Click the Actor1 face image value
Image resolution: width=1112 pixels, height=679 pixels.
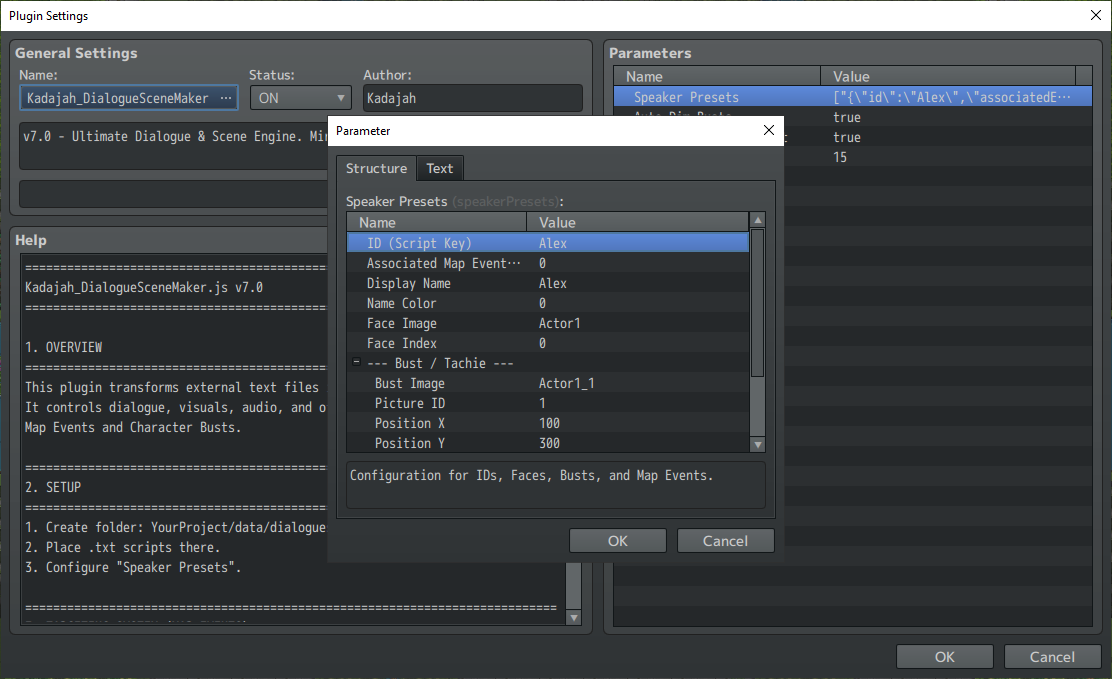(560, 323)
